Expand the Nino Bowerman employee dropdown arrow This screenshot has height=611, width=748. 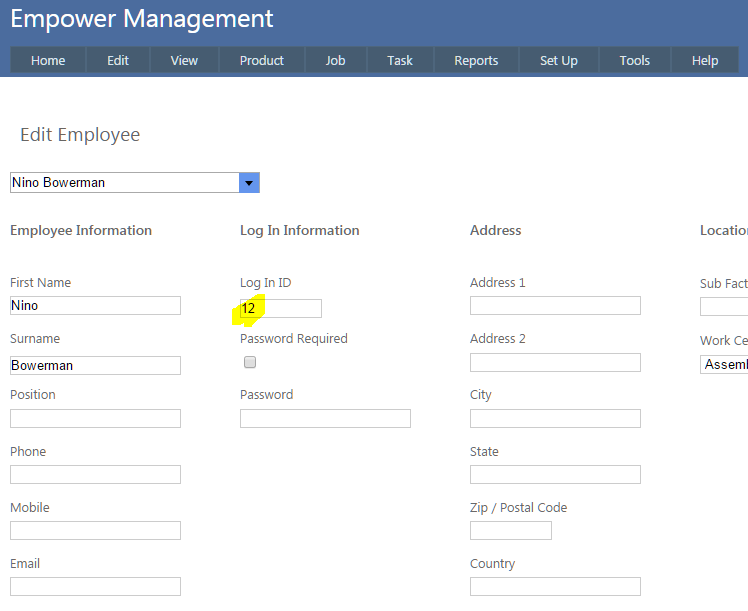(x=249, y=183)
